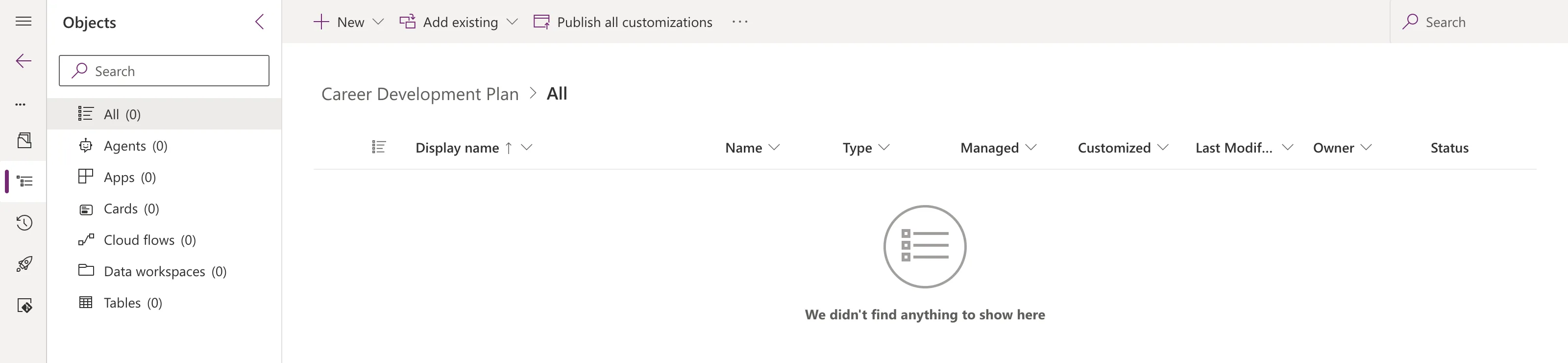This screenshot has height=363, width=1568.
Task: Click the Status column header
Action: pos(1449,148)
